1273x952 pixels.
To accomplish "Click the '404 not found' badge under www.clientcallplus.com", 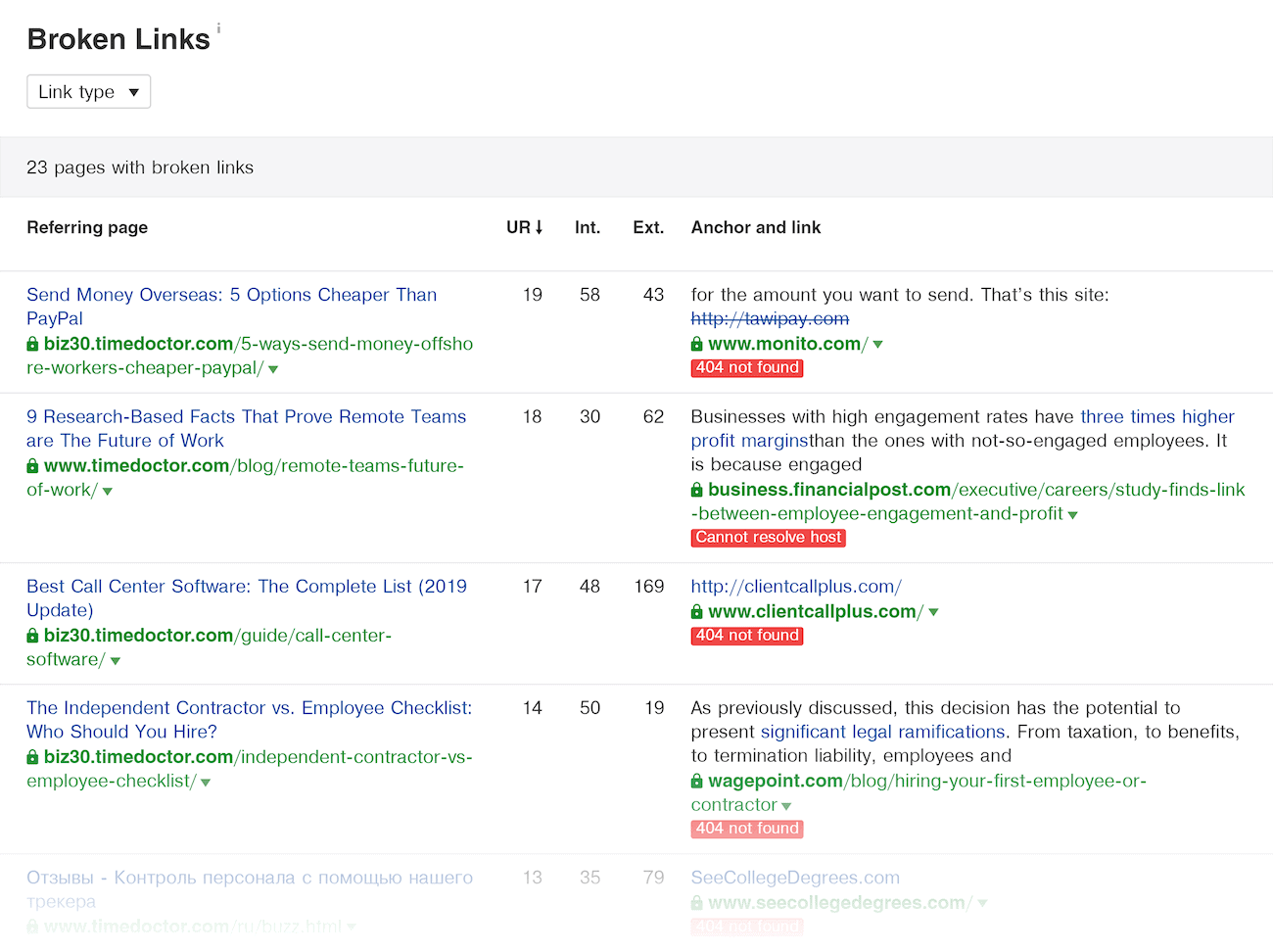I will (x=747, y=636).
